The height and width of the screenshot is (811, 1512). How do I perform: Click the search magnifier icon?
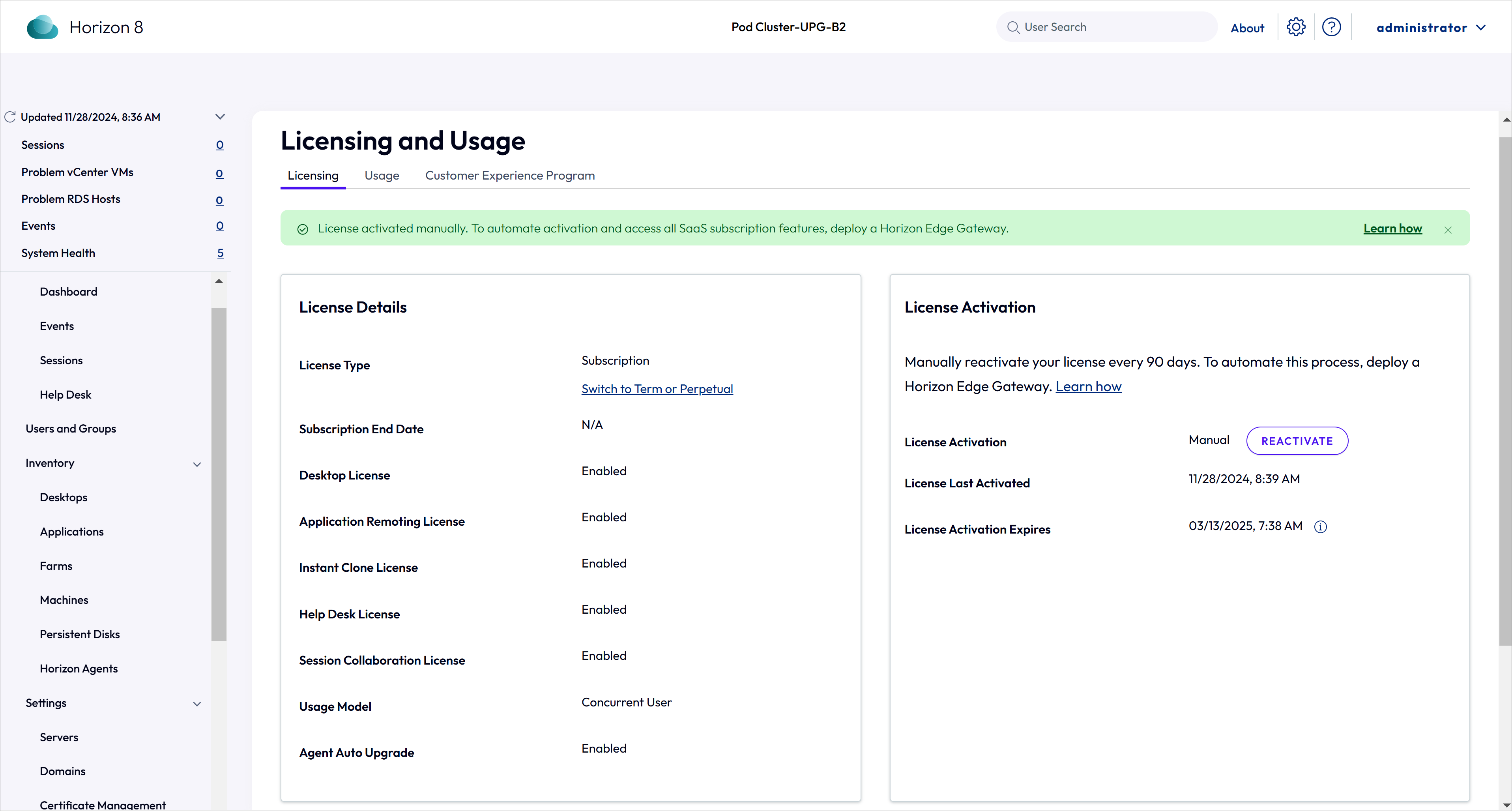(x=1013, y=27)
